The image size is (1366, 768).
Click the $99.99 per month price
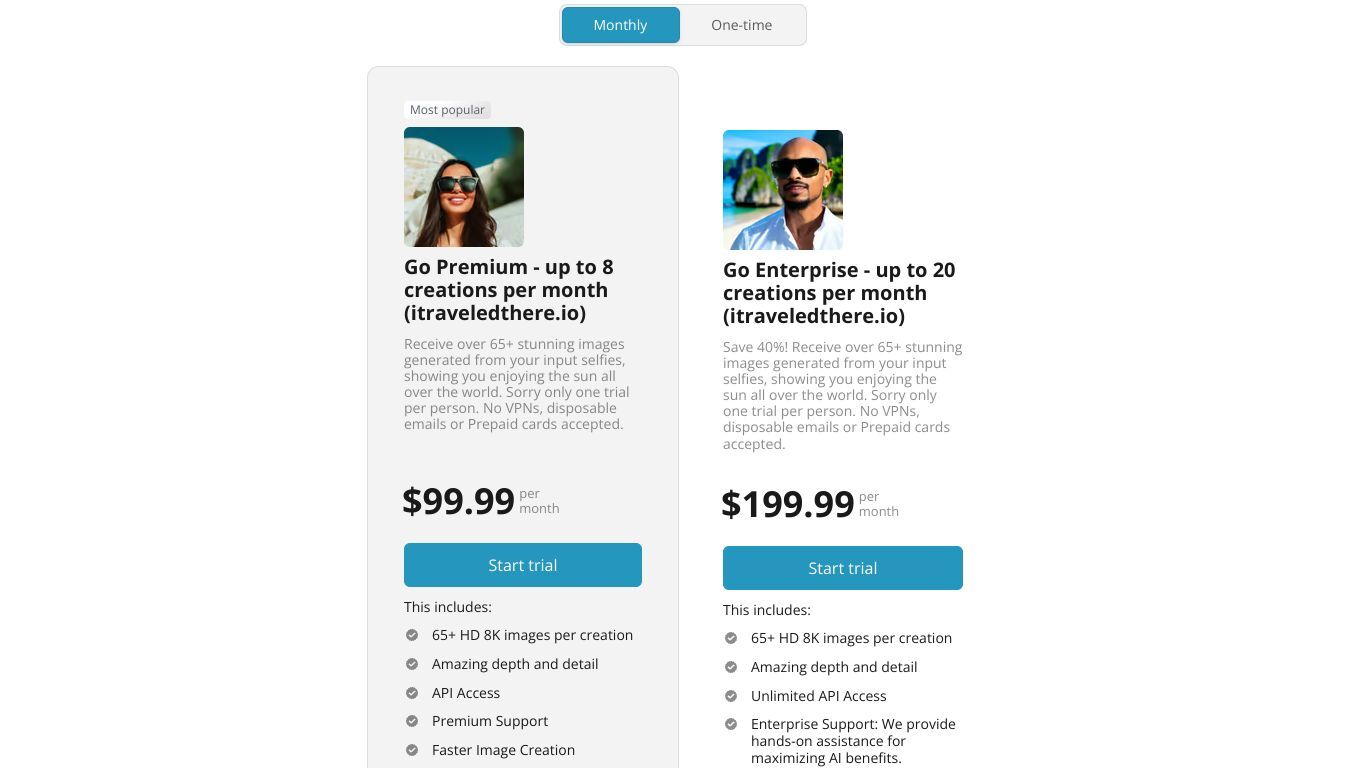pyautogui.click(x=481, y=501)
